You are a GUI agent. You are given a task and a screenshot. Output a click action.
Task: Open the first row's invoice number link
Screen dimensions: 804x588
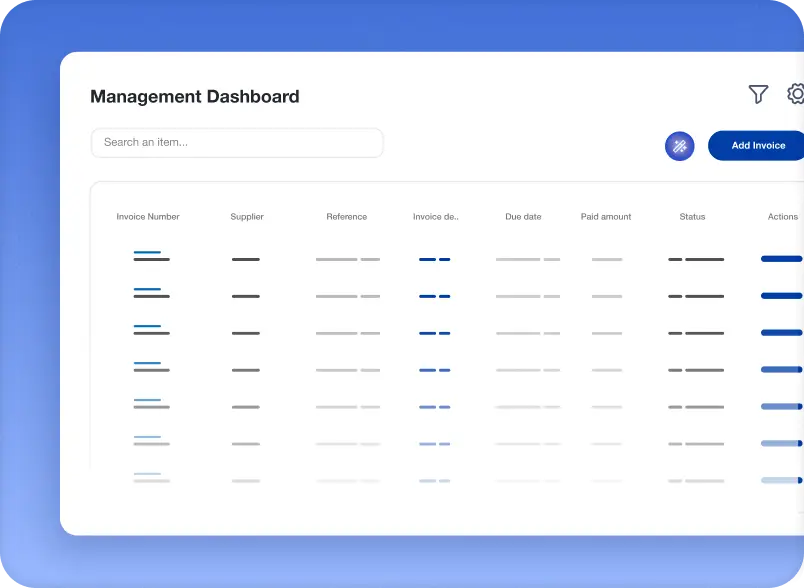tap(148, 253)
